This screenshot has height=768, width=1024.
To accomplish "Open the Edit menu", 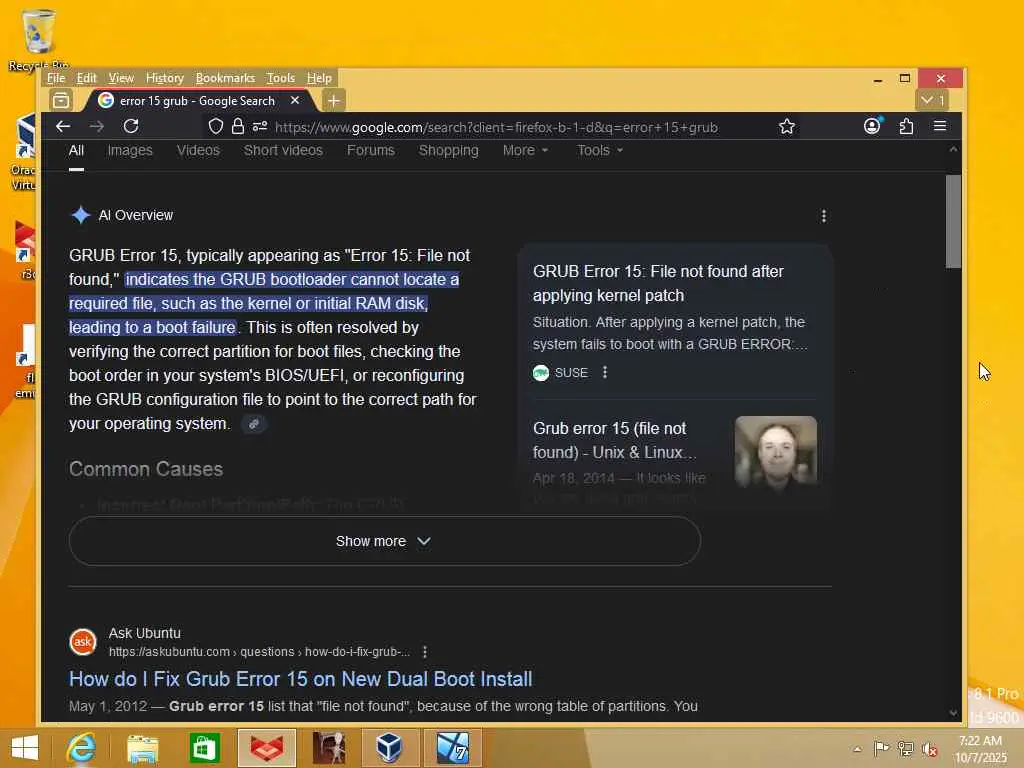I will click(86, 78).
